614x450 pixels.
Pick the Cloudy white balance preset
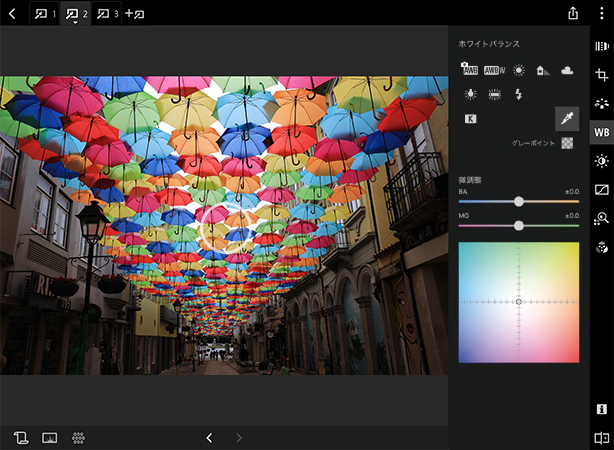(x=567, y=70)
